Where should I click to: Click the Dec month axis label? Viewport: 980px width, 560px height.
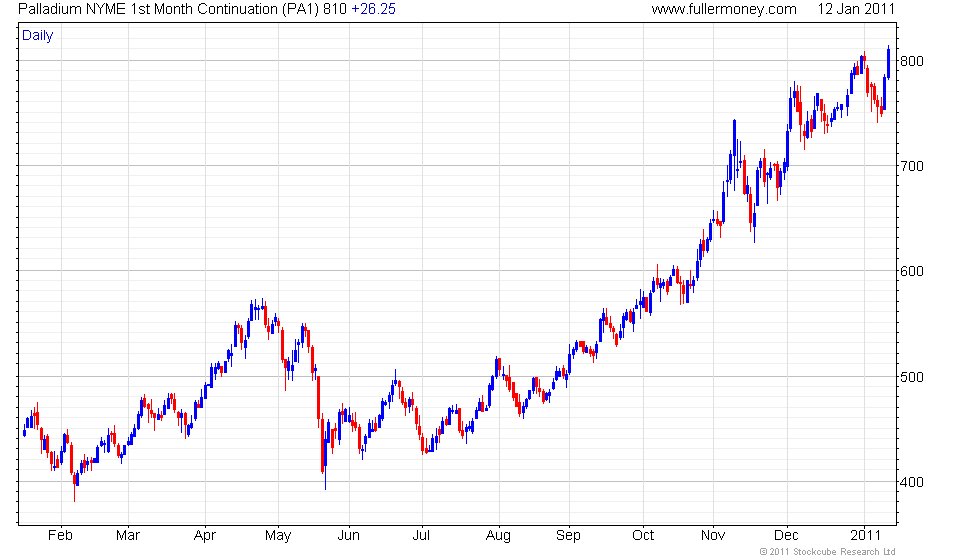click(x=786, y=536)
